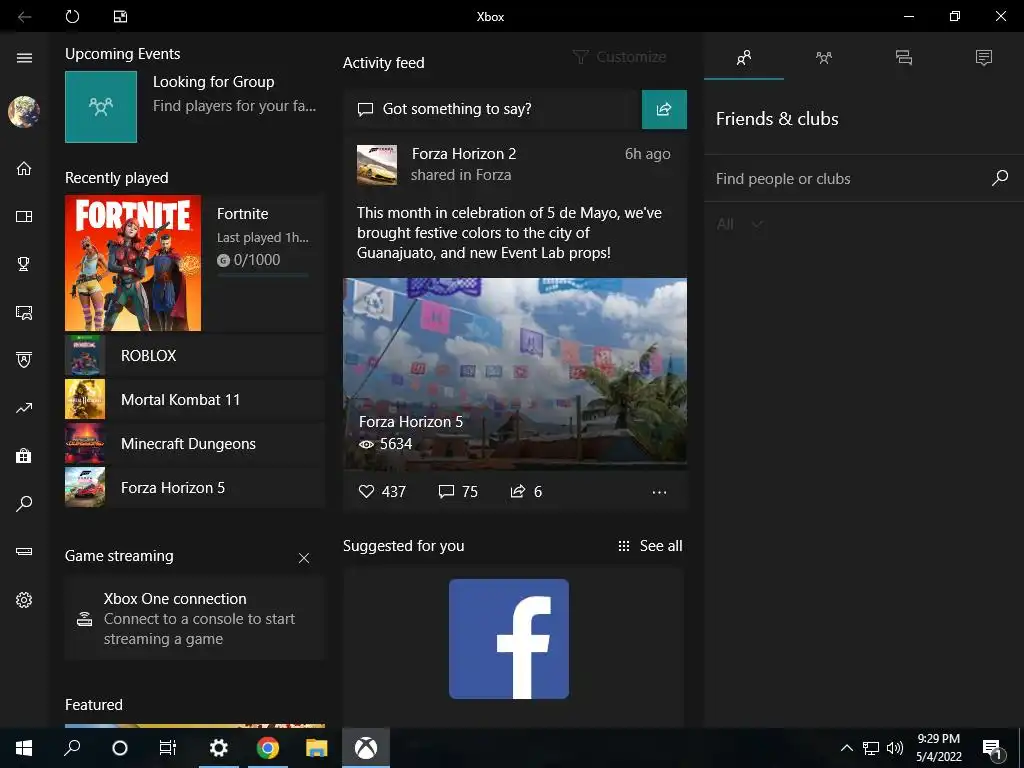Open the profile avatar picture

click(x=24, y=112)
